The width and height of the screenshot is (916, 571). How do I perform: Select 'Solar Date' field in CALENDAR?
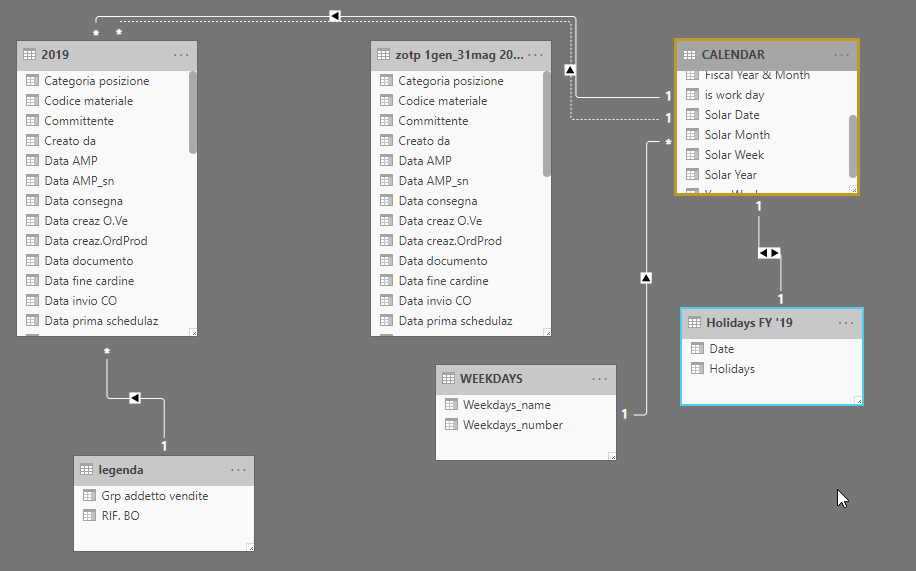[x=732, y=115]
